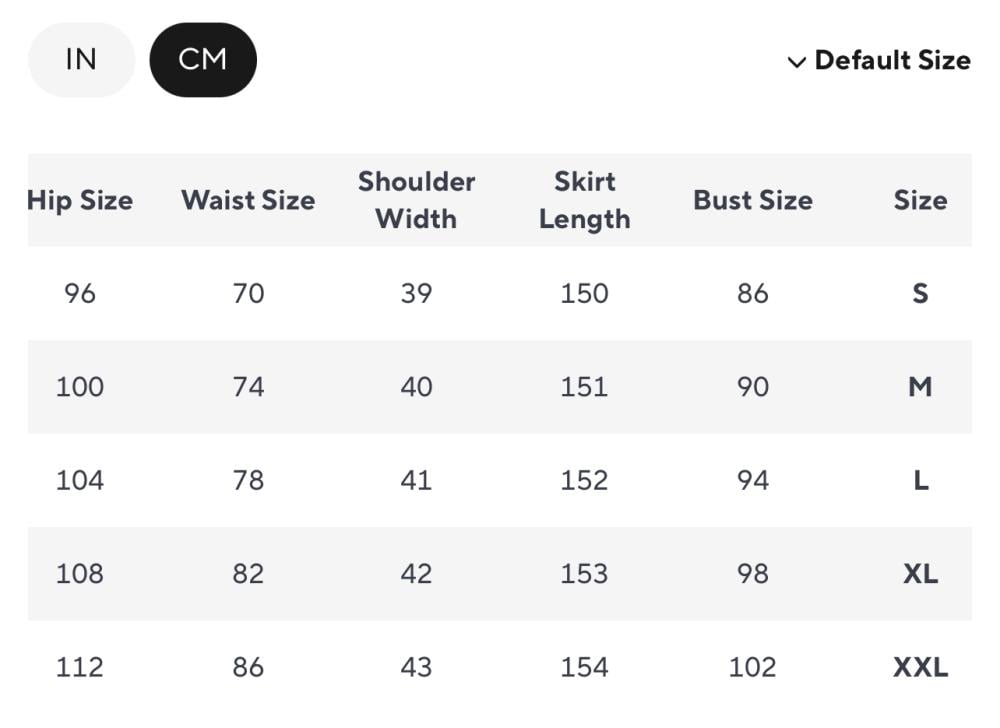Screen dimensions: 1000x728
Task: Click hip value 96 in S row
Action: coord(80,294)
